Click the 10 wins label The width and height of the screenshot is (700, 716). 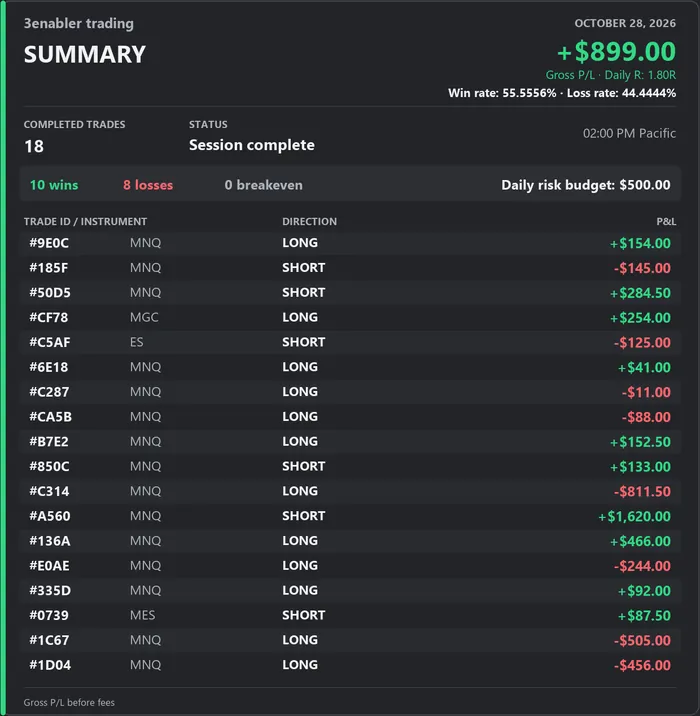pyautogui.click(x=54, y=185)
